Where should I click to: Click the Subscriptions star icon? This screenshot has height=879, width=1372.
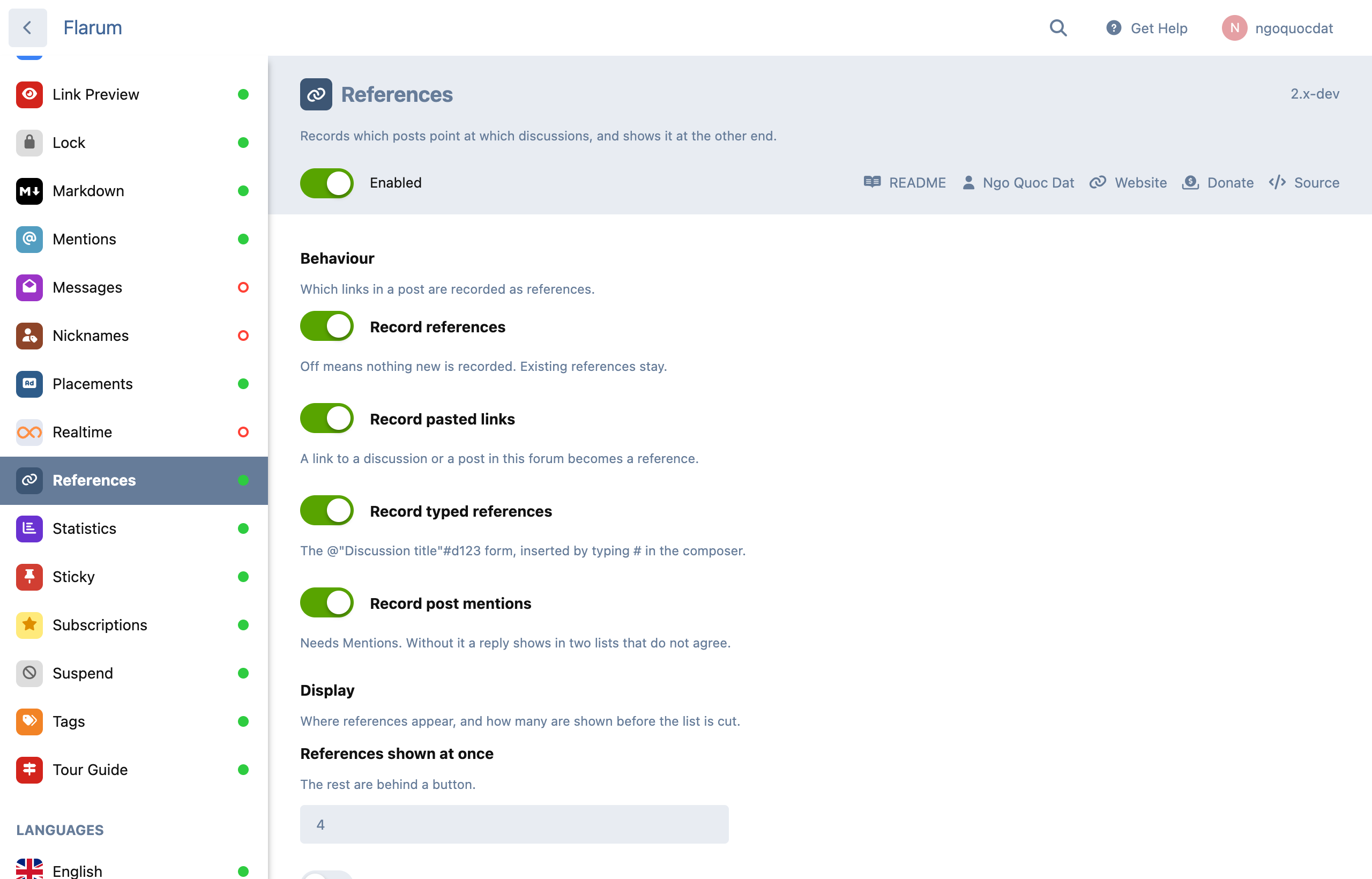pyautogui.click(x=29, y=625)
